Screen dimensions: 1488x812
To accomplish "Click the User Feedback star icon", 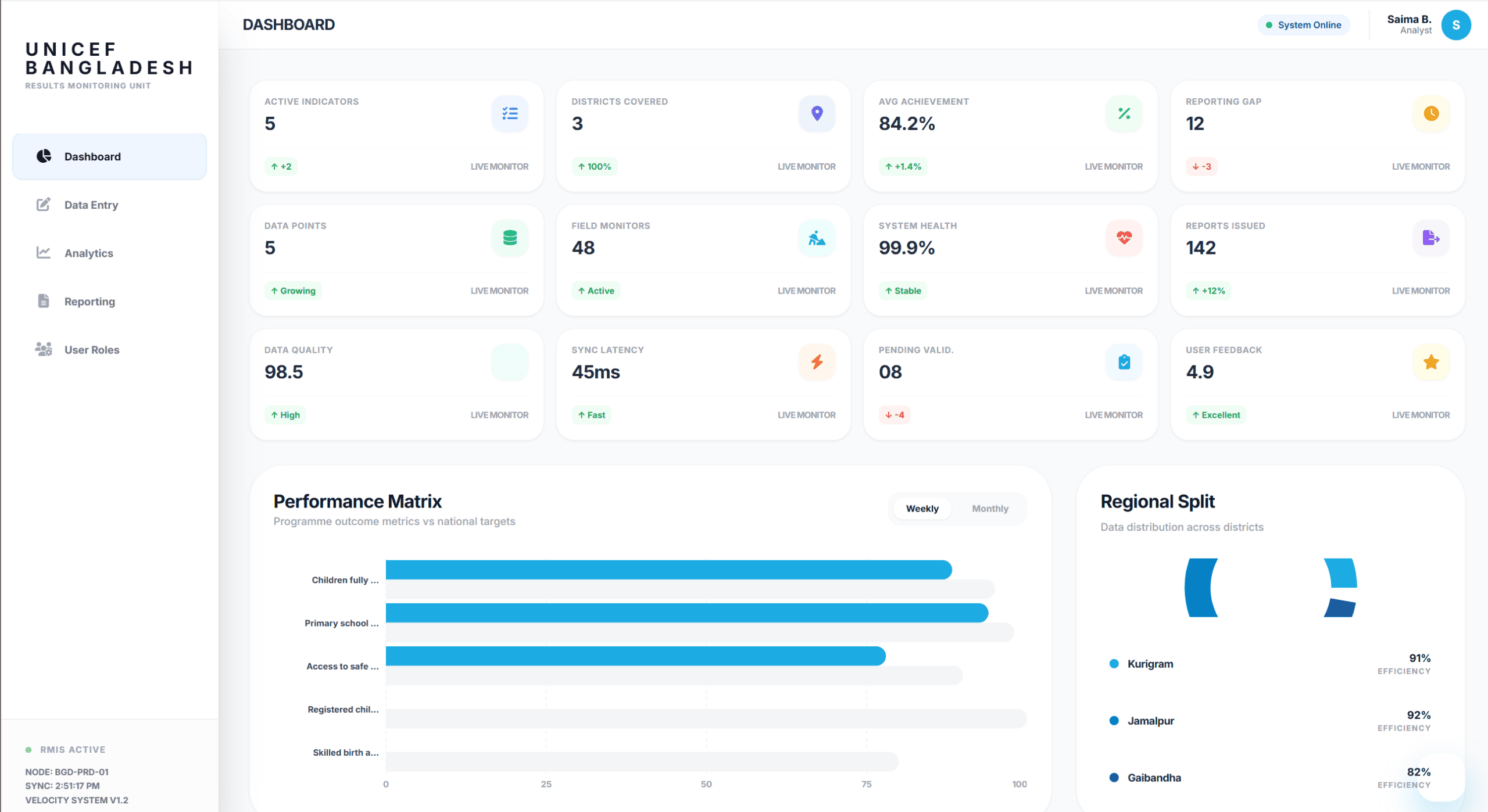I will coord(1430,362).
